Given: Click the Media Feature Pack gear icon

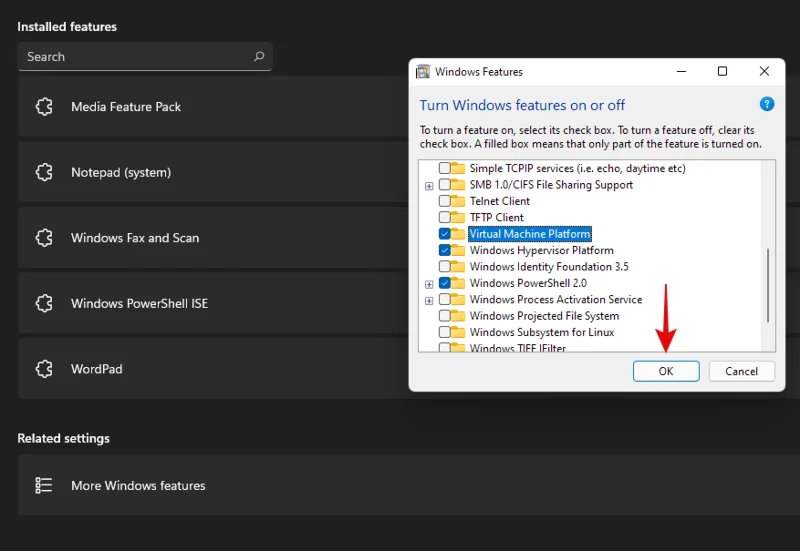Looking at the screenshot, I should pyautogui.click(x=44, y=107).
